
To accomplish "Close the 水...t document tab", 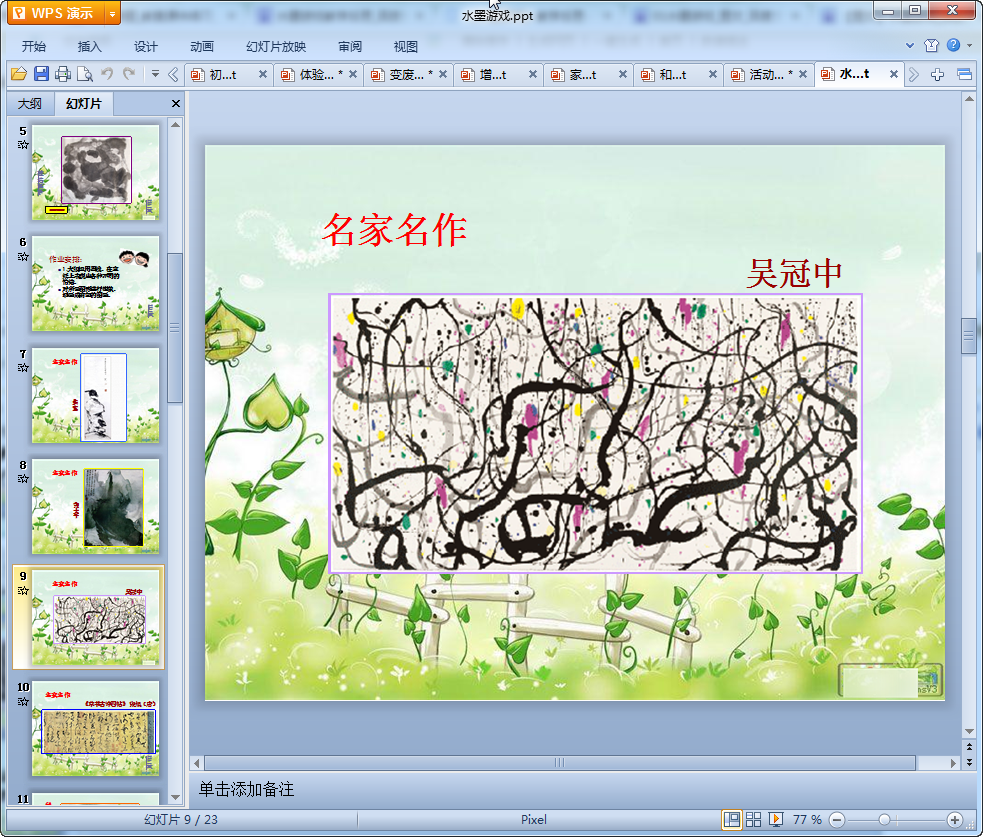I will [894, 75].
